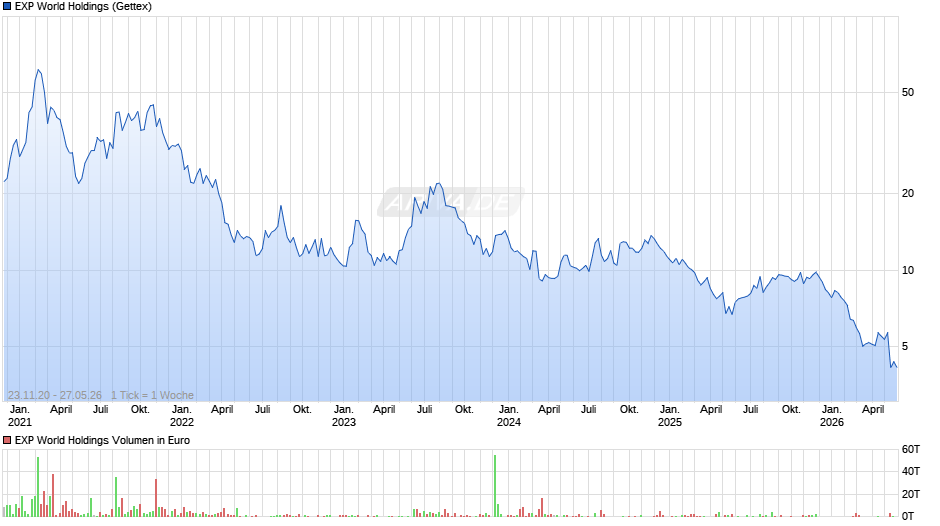Image resolution: width=940 pixels, height=526 pixels.
Task: Click the 'Jan. 2023' time axis label
Action: (344, 416)
